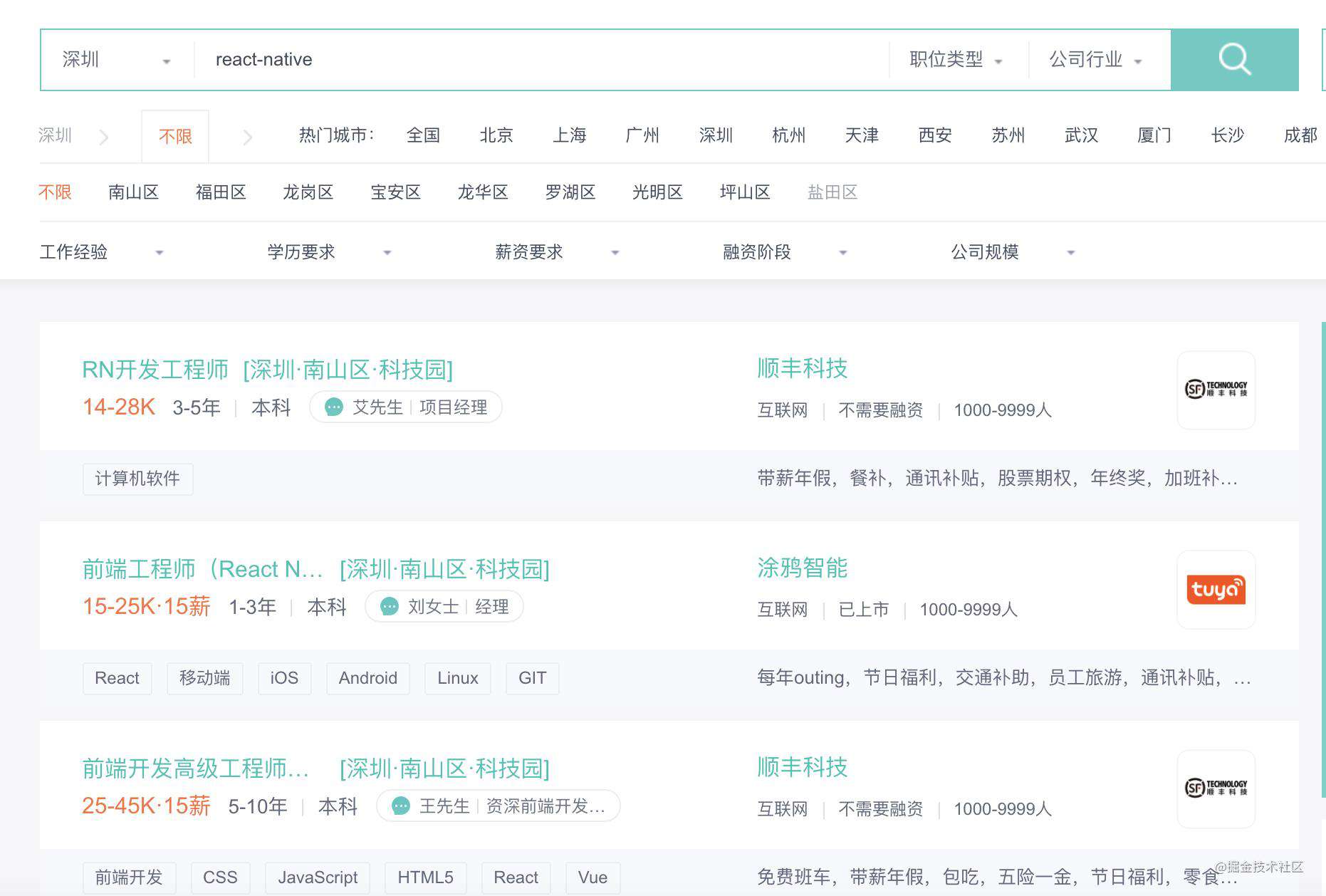Viewport: 1326px width, 896px height.
Task: Filter by 盐田区 district
Action: click(x=832, y=192)
